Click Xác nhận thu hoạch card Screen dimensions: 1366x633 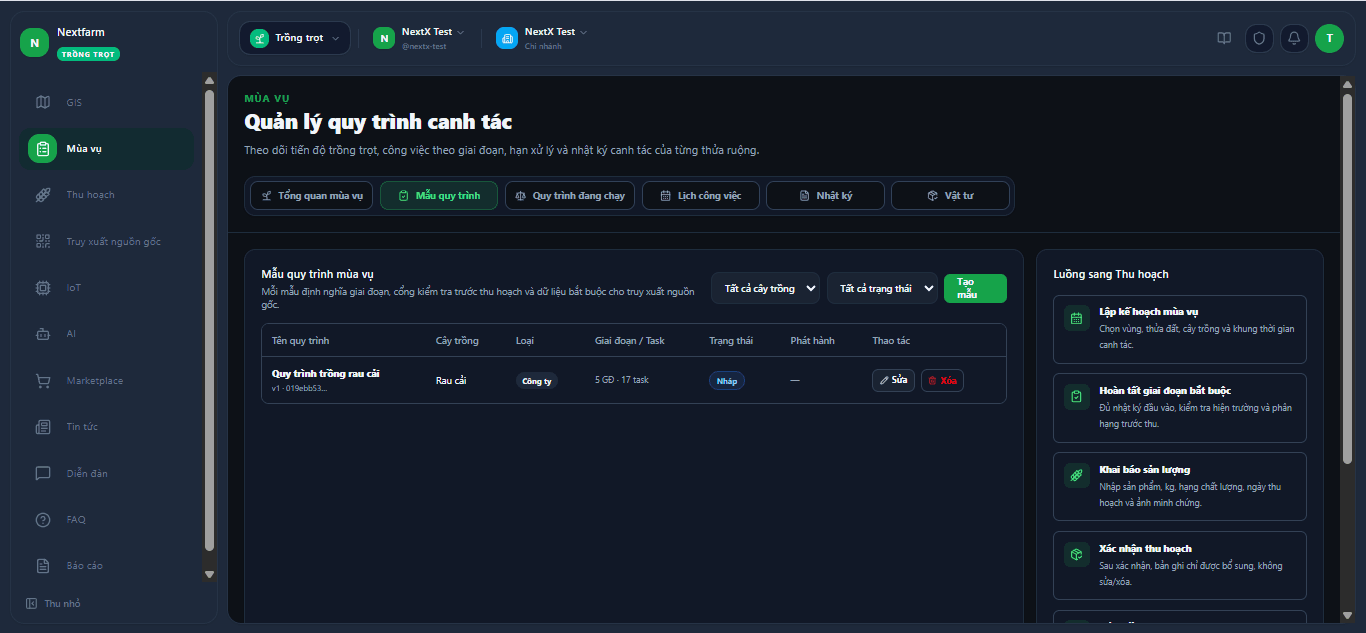pyautogui.click(x=1180, y=565)
